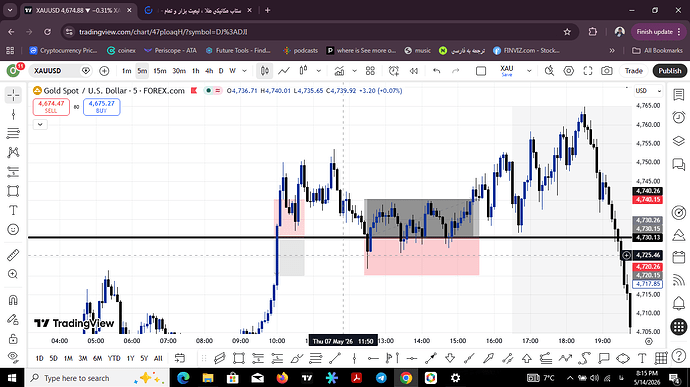Screen dimensions: 690x387
Task: Open the trend line drawing tools
Action: click(13, 114)
